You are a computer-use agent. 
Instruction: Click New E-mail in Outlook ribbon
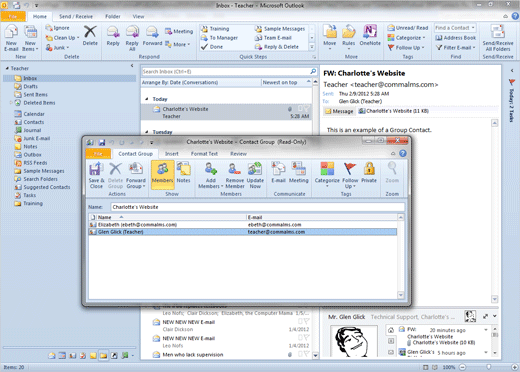point(11,39)
